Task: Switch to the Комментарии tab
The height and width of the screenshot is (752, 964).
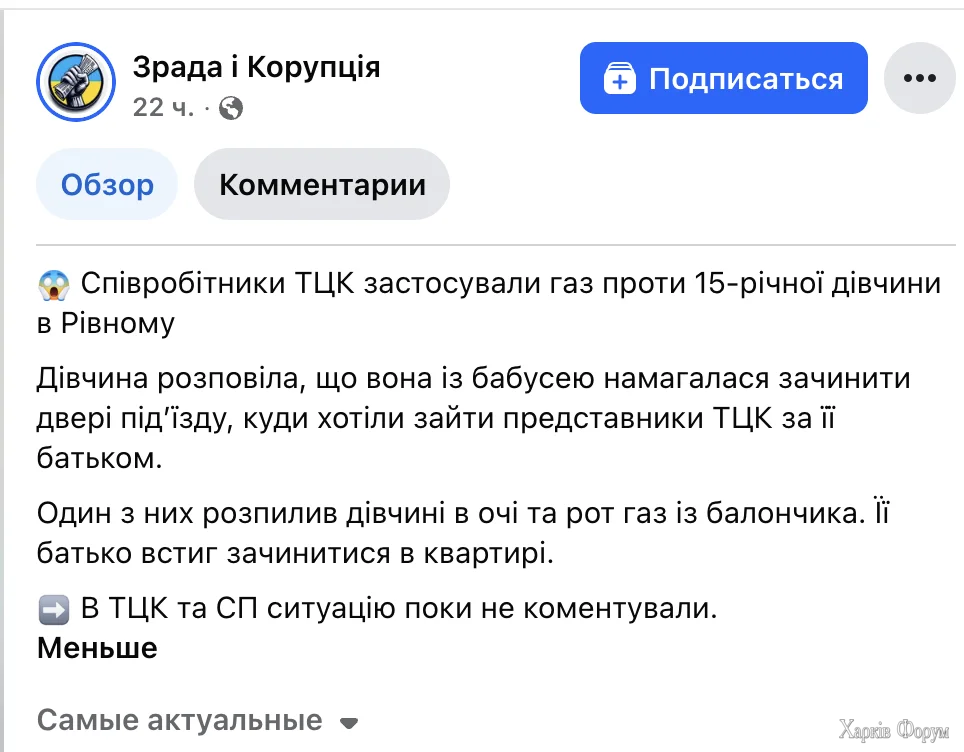Action: point(322,183)
